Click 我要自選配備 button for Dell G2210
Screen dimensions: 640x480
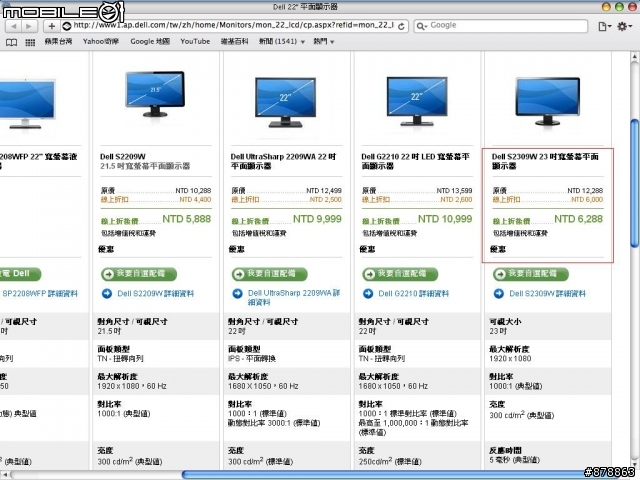click(x=400, y=274)
